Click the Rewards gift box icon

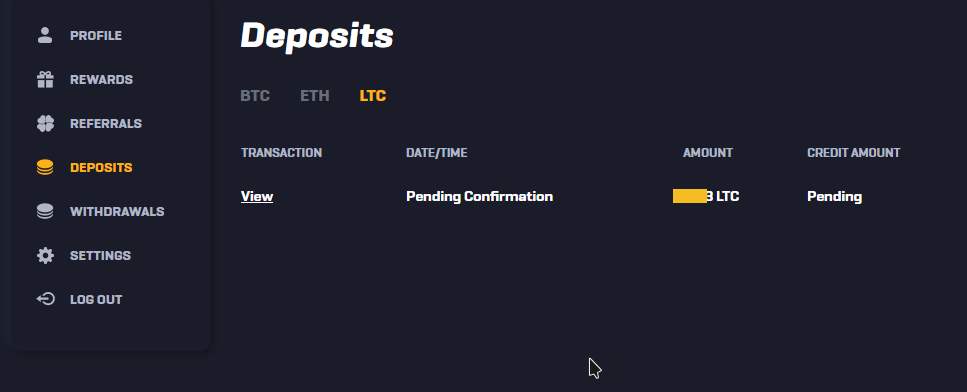point(45,80)
